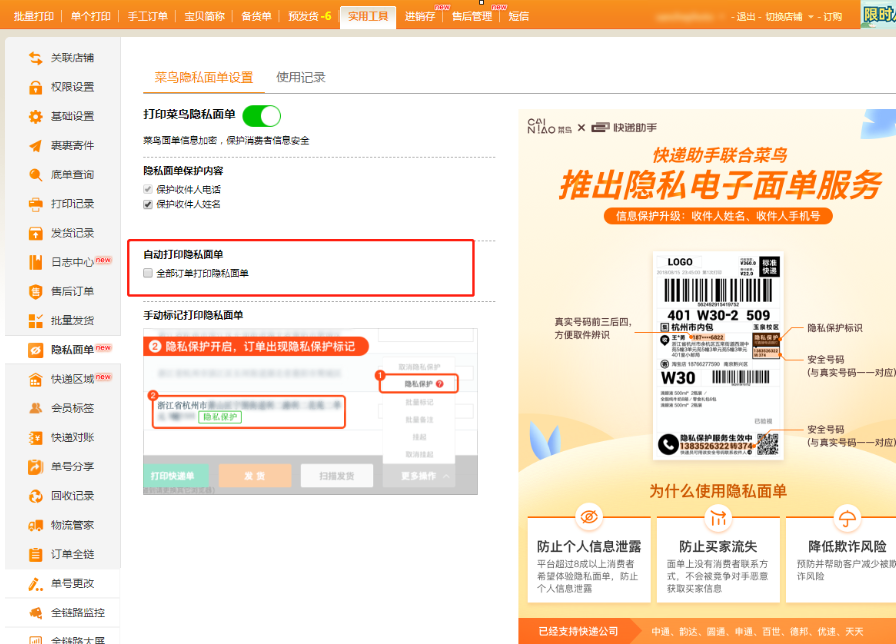Click the 手动标记打印隐私面单 heading

click(193, 315)
